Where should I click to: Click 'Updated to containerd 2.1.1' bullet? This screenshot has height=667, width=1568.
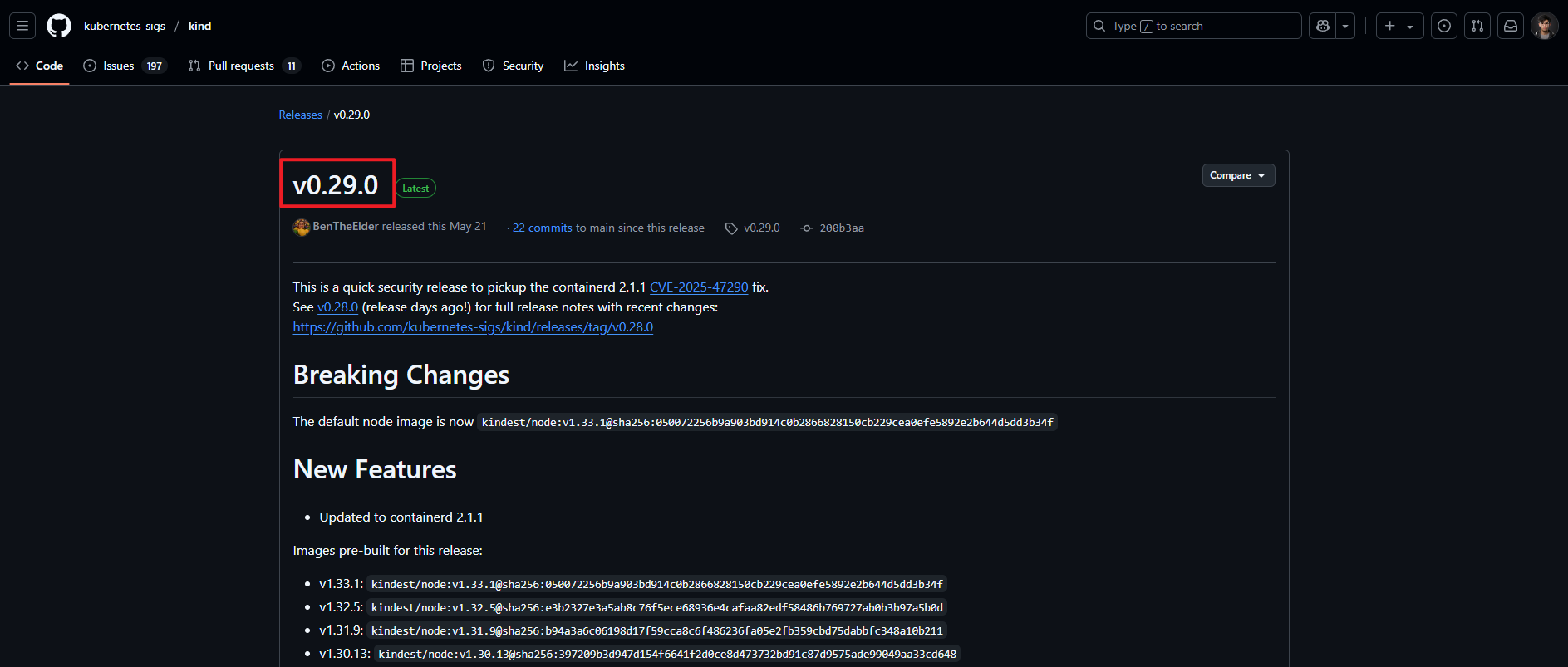(x=401, y=517)
